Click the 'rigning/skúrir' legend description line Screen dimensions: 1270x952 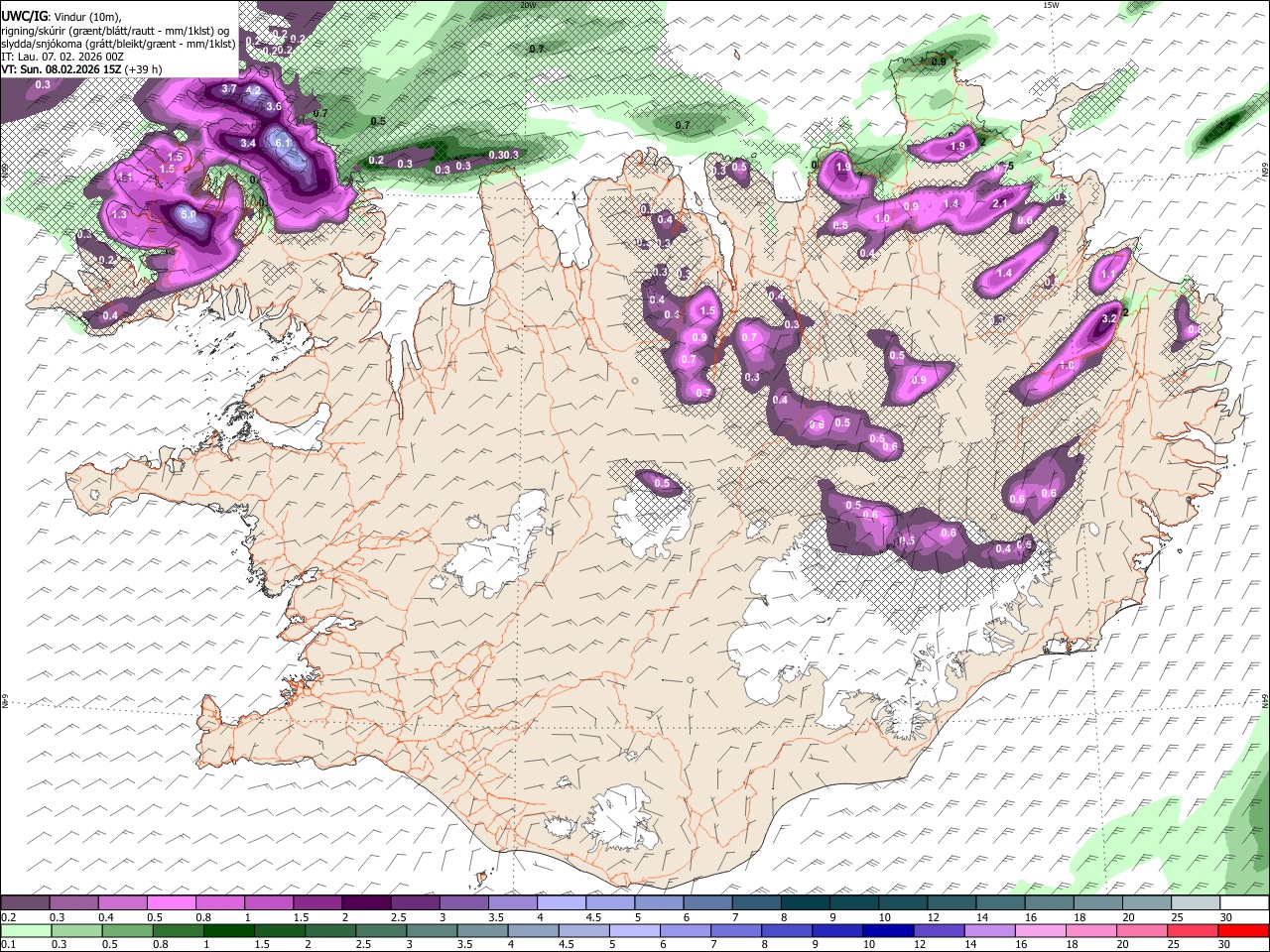click(x=116, y=31)
